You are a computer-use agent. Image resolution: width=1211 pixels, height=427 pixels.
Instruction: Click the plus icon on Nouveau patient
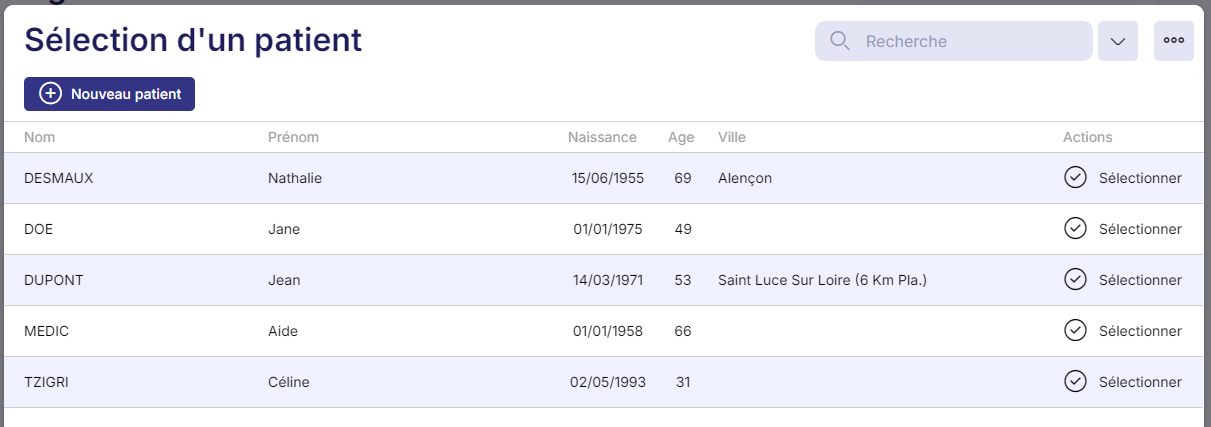point(50,94)
